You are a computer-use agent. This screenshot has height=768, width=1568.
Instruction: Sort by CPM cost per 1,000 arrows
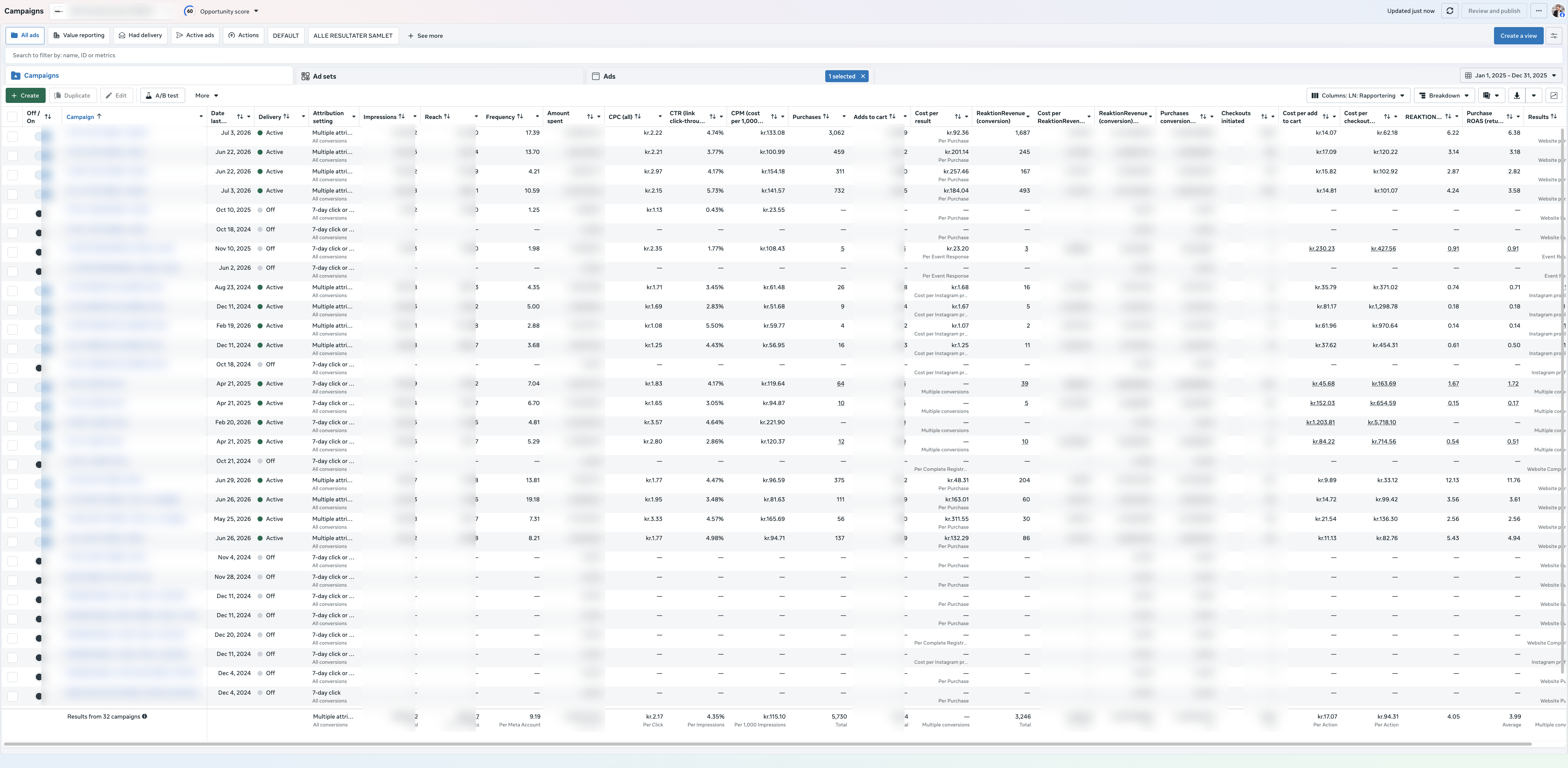pyautogui.click(x=774, y=117)
